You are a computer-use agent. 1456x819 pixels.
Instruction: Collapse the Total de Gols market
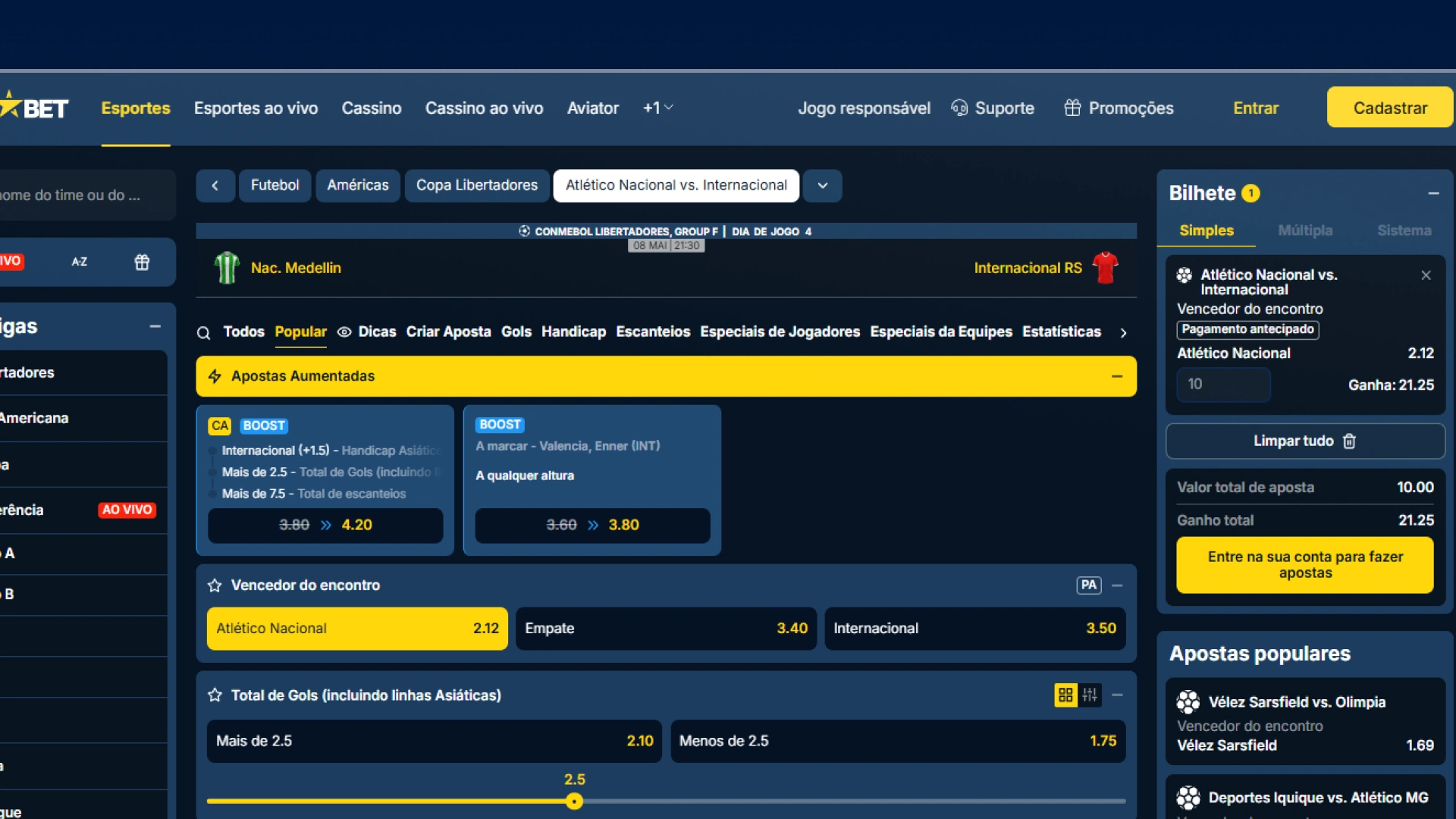[x=1117, y=695]
